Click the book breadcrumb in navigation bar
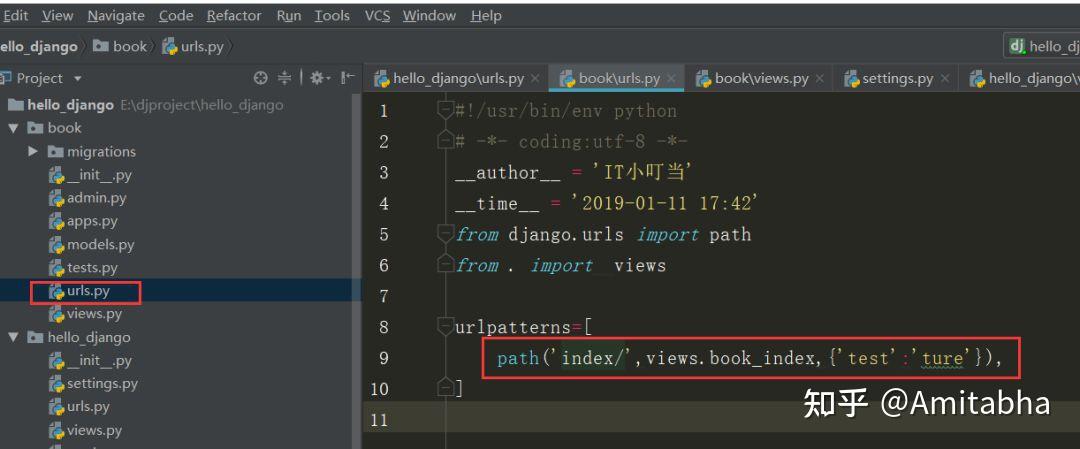 (x=121, y=46)
